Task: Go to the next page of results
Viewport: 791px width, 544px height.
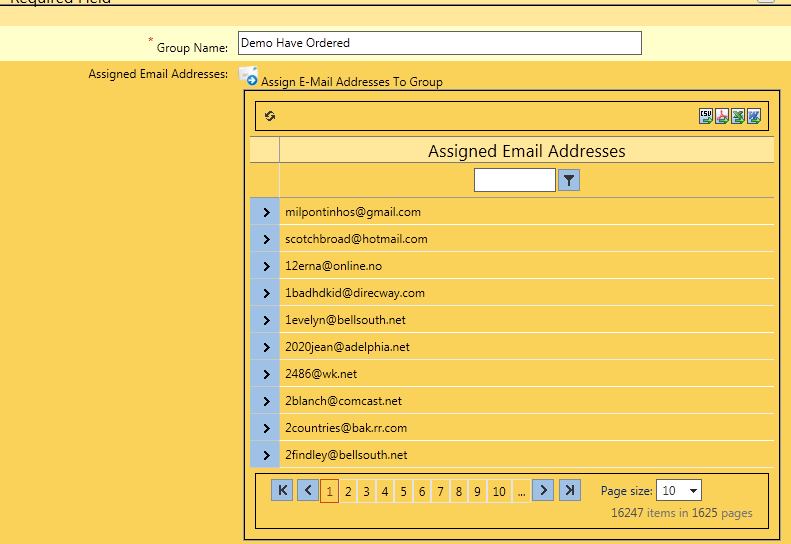Action: [543, 490]
